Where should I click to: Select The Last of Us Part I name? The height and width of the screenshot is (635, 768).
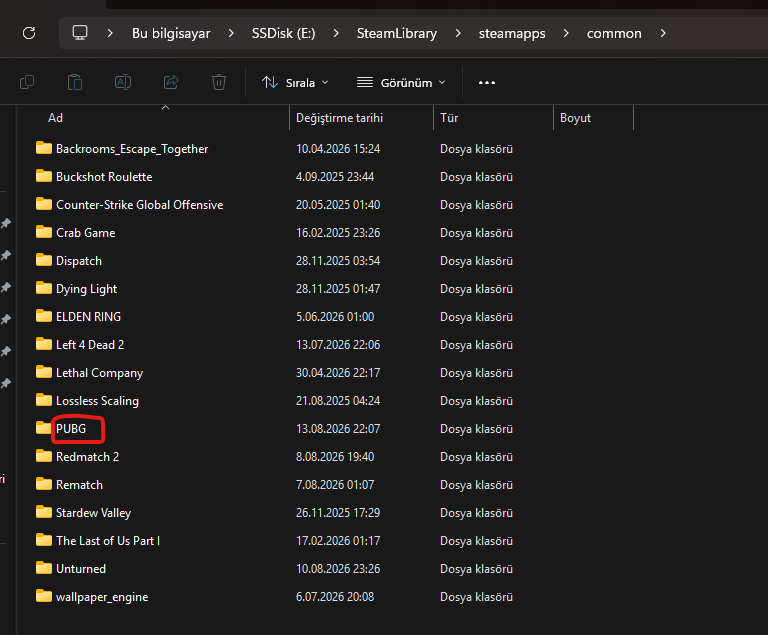coord(108,540)
